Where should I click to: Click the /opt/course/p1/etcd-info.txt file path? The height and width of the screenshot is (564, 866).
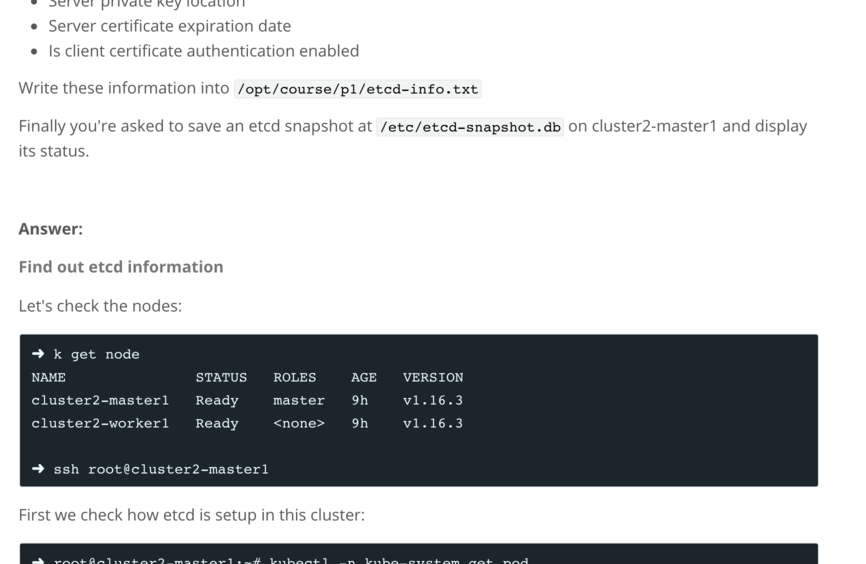click(x=357, y=89)
